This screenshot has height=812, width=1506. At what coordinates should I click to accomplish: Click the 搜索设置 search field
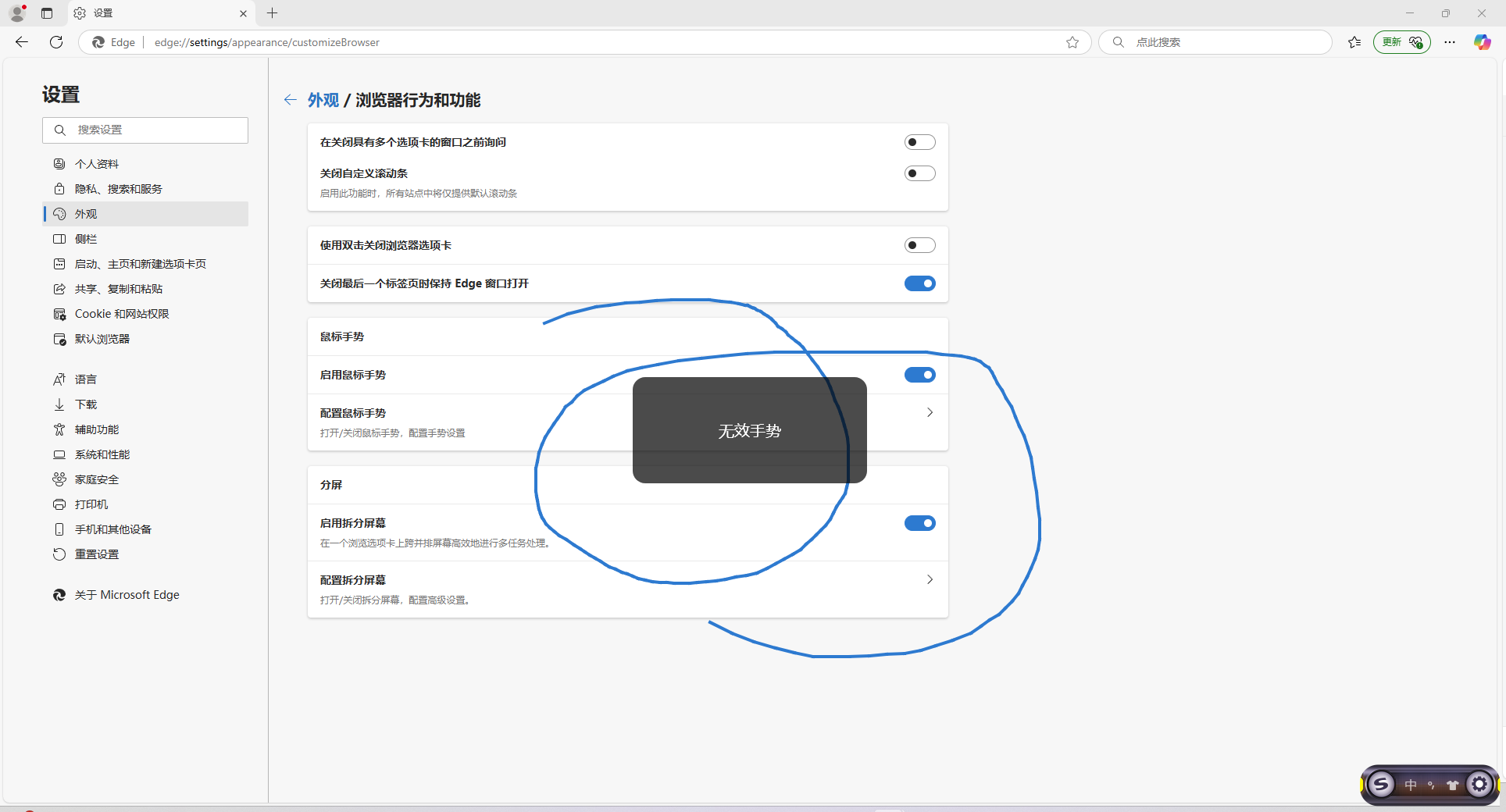click(x=145, y=130)
